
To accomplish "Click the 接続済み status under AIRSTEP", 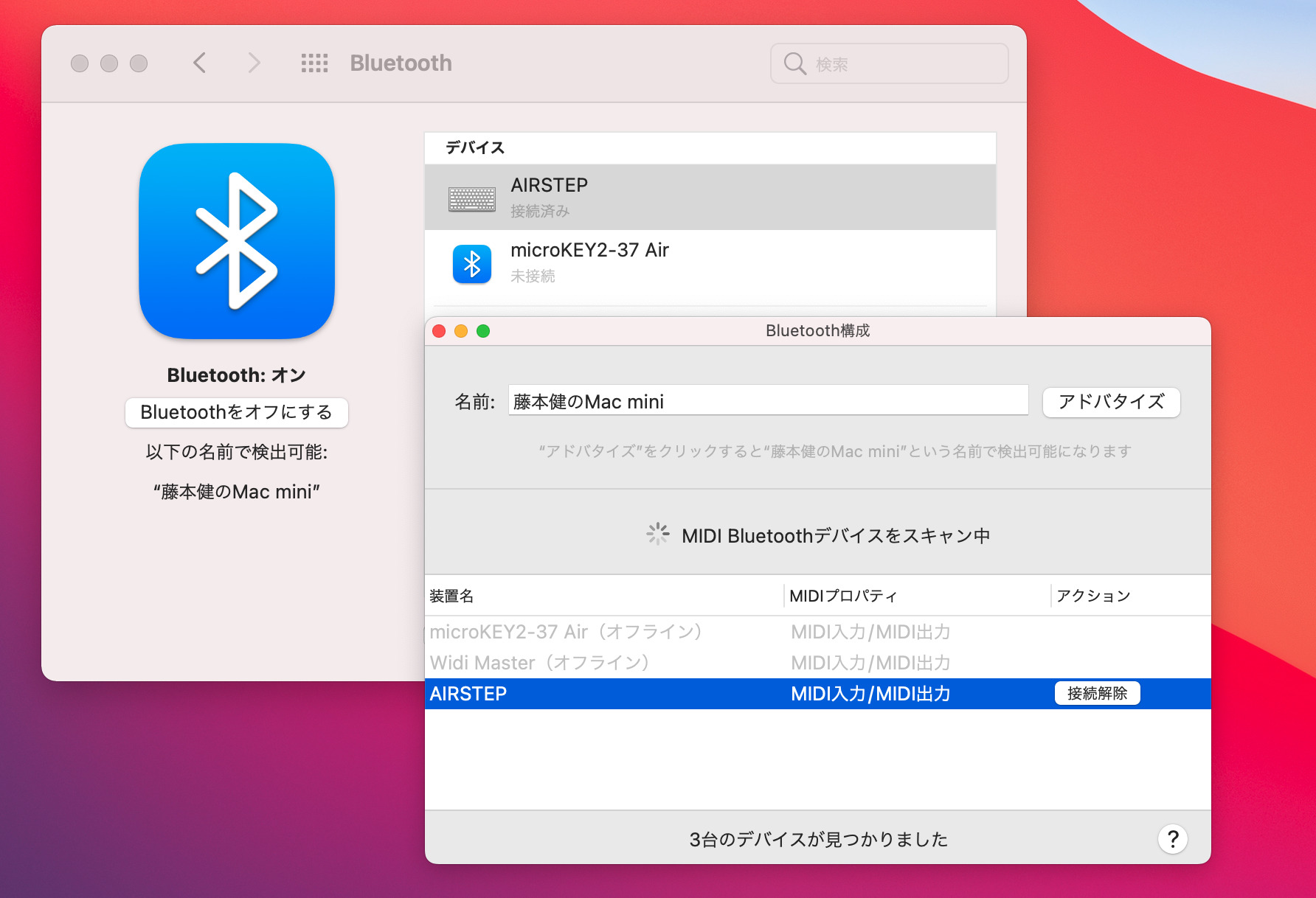I will tap(540, 211).
